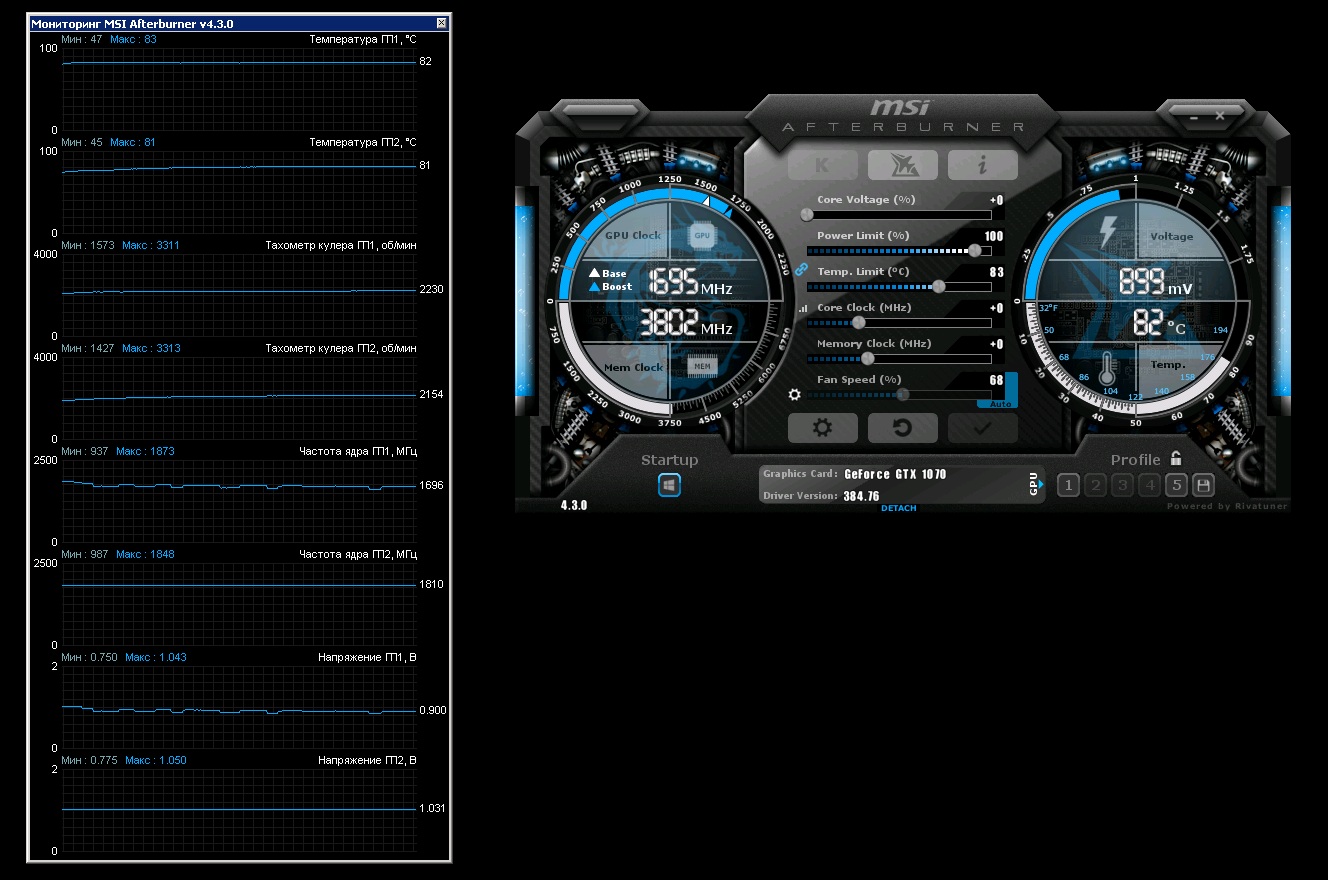Toggle the link between power and temp limits
Image resolution: width=1328 pixels, height=880 pixels.
coord(800,269)
